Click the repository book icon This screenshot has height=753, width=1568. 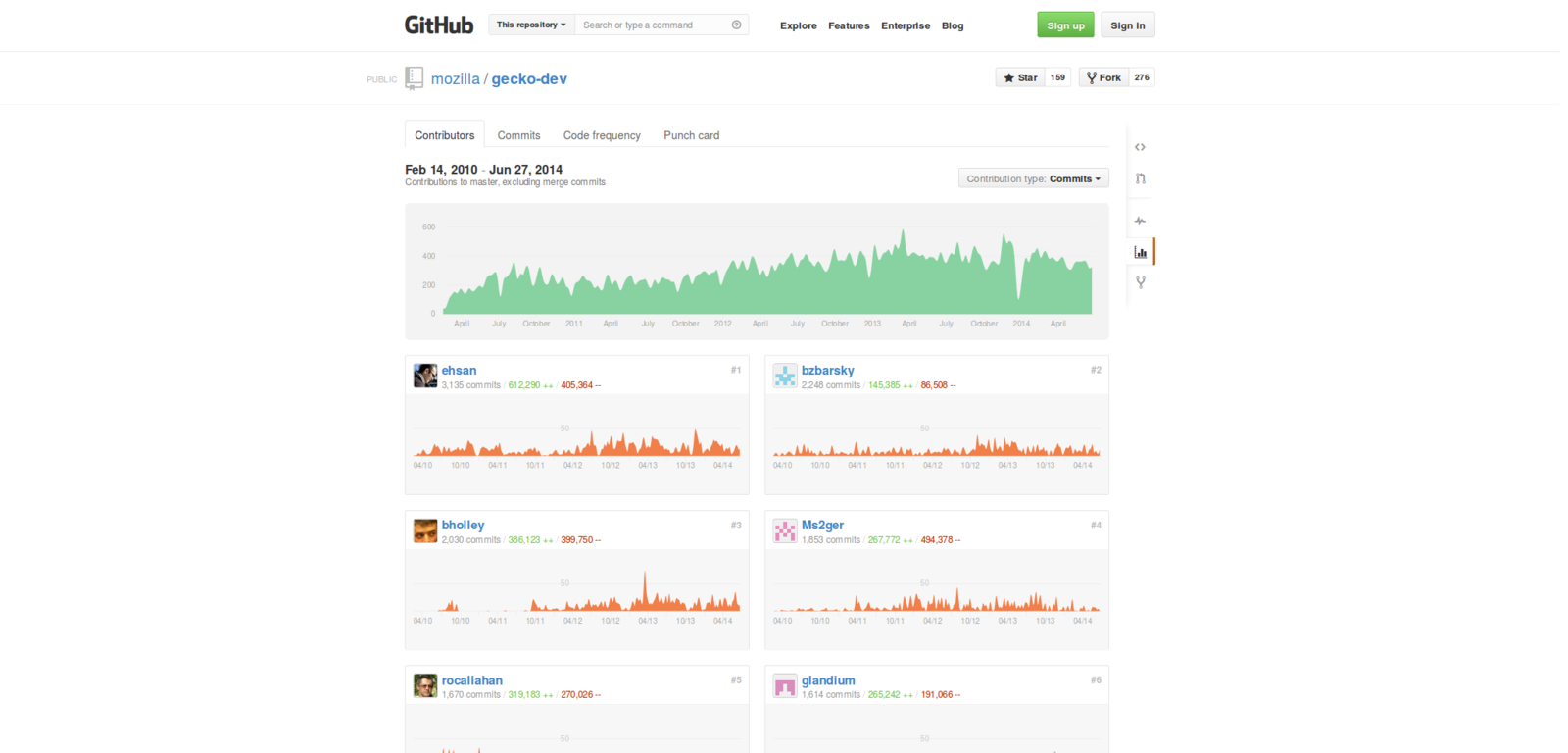click(415, 78)
